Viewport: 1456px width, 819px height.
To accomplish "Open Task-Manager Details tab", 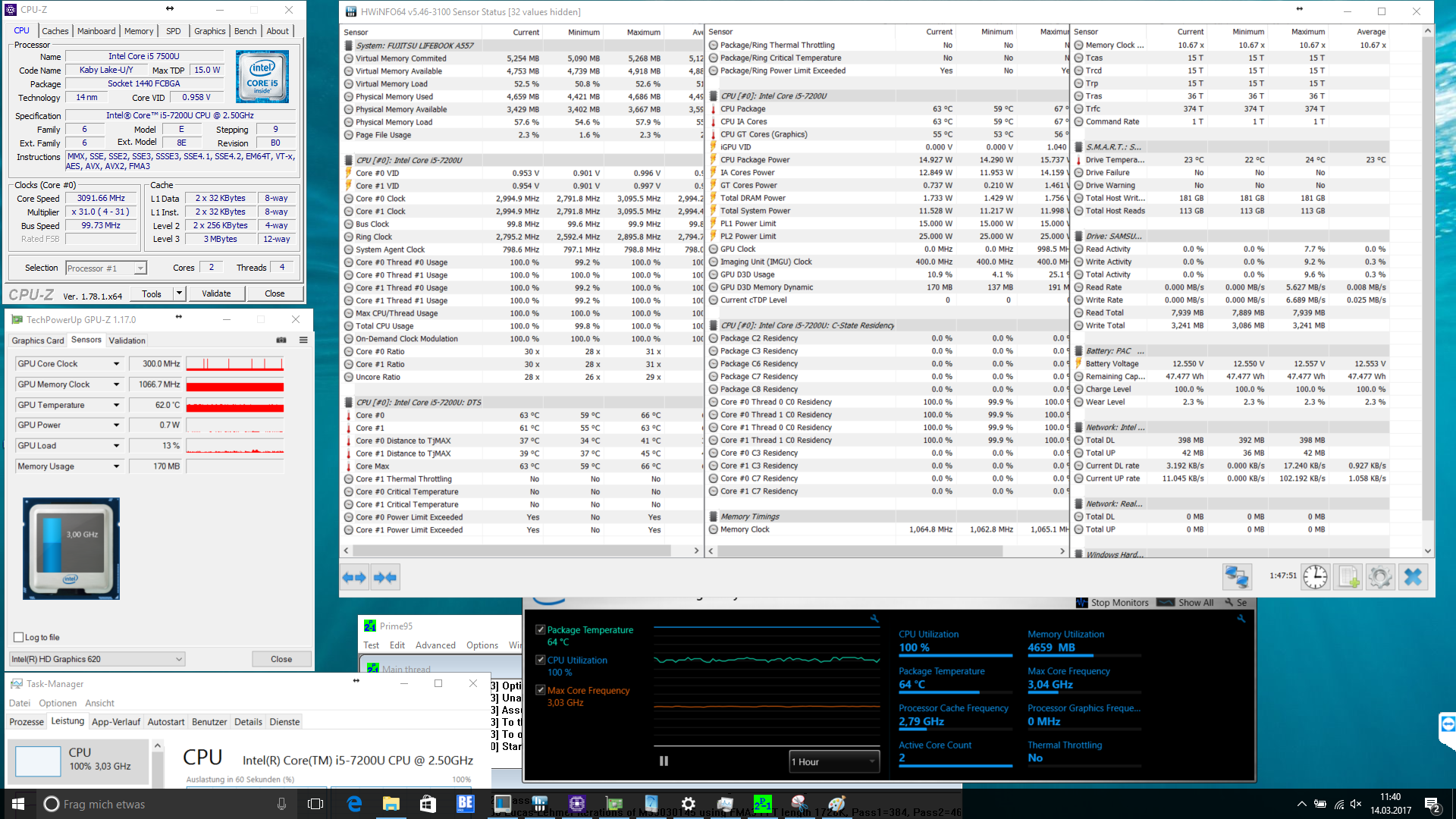I will tap(248, 722).
